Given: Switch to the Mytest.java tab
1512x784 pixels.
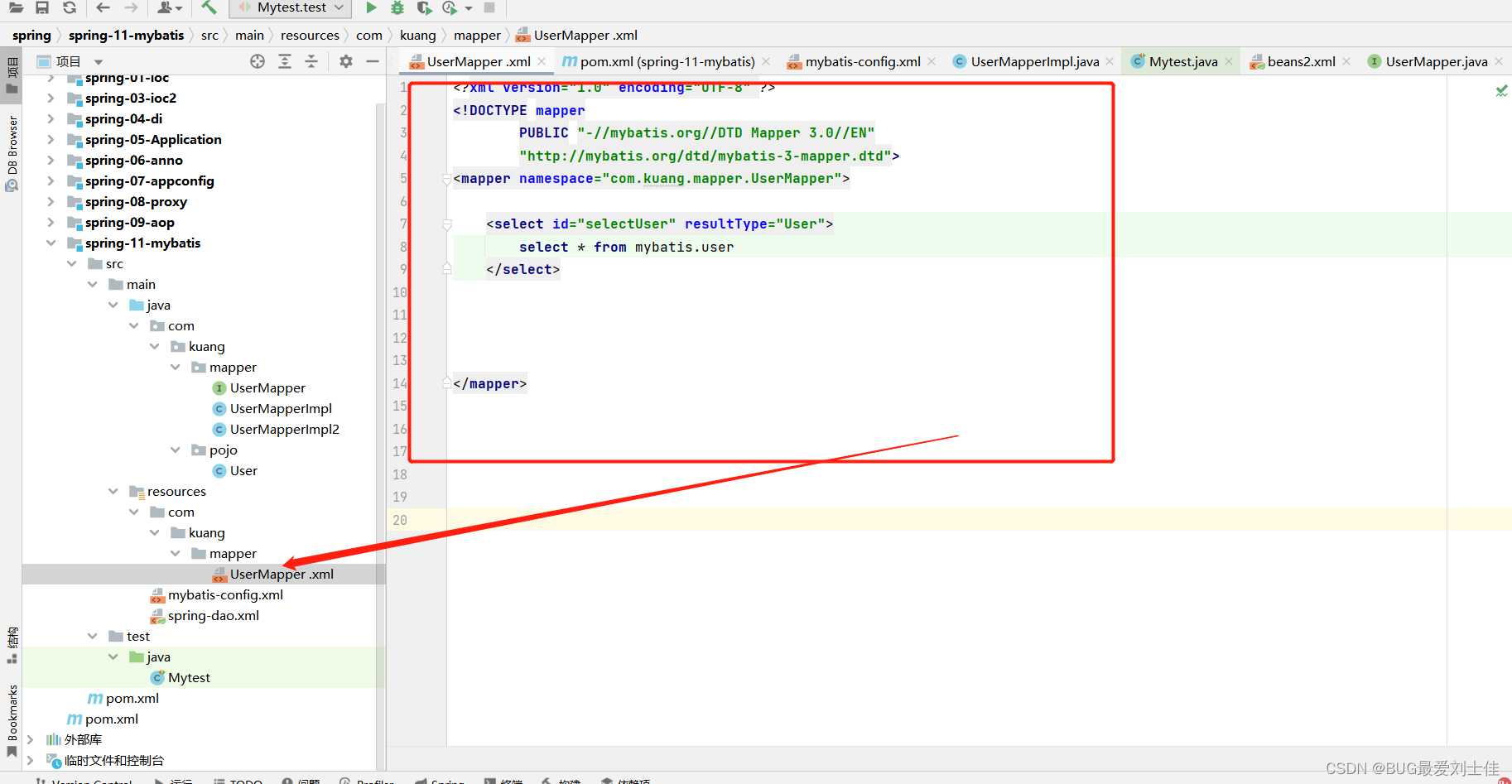Looking at the screenshot, I should (x=1184, y=60).
